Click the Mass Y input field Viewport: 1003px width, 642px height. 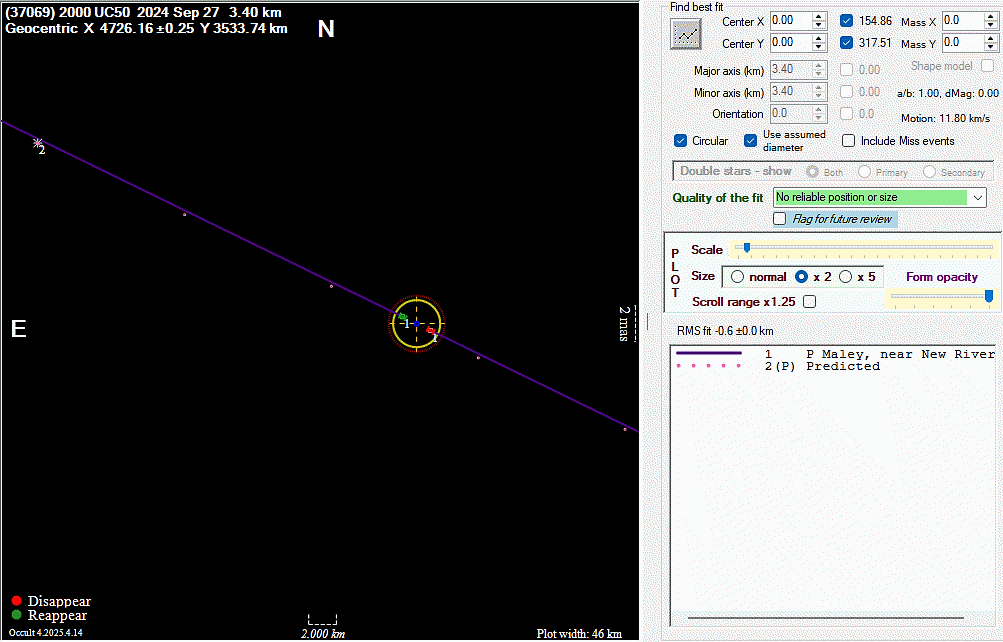(x=962, y=42)
